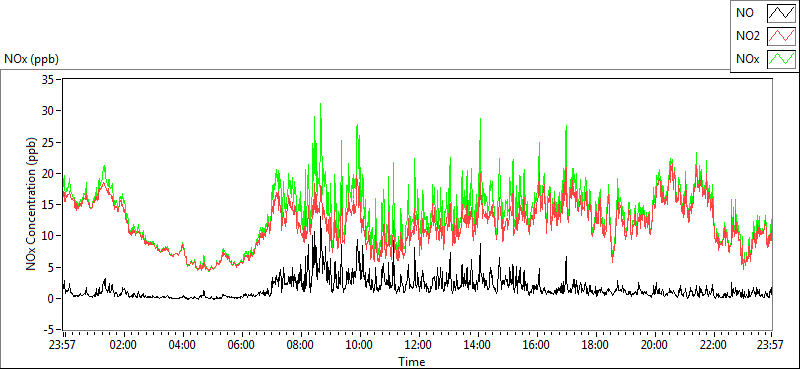This screenshot has width=800, height=369.
Task: Click the NOx green line legend icon
Action: click(781, 59)
